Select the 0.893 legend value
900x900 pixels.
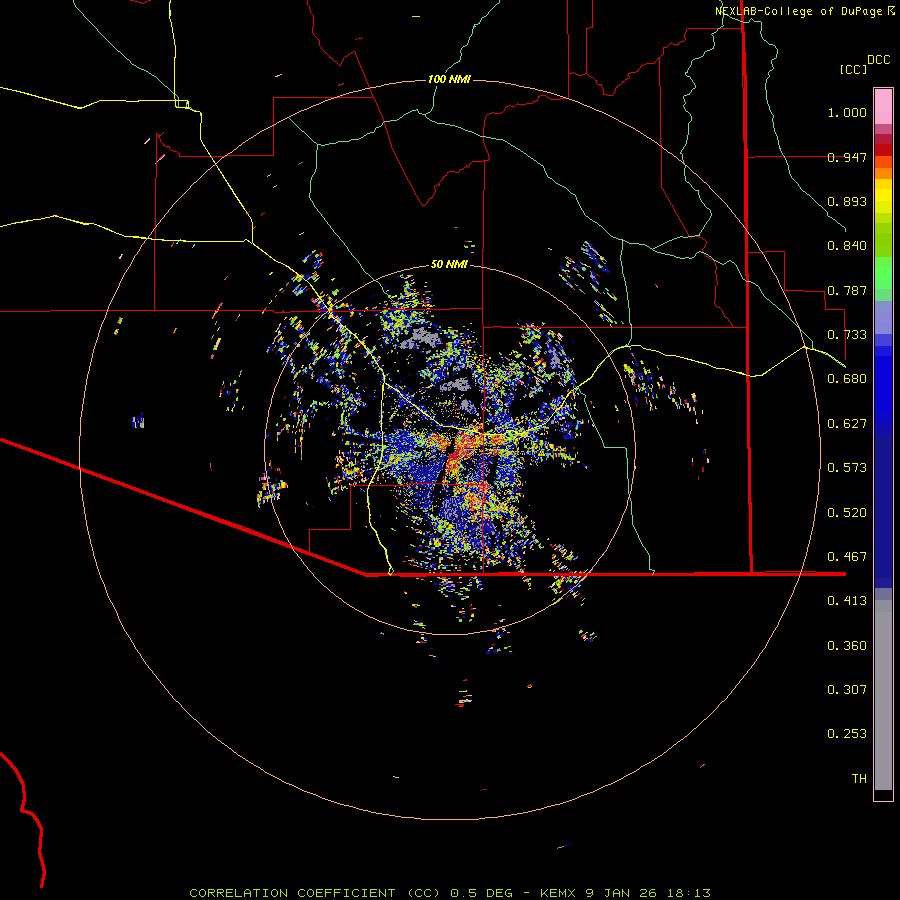(847, 201)
